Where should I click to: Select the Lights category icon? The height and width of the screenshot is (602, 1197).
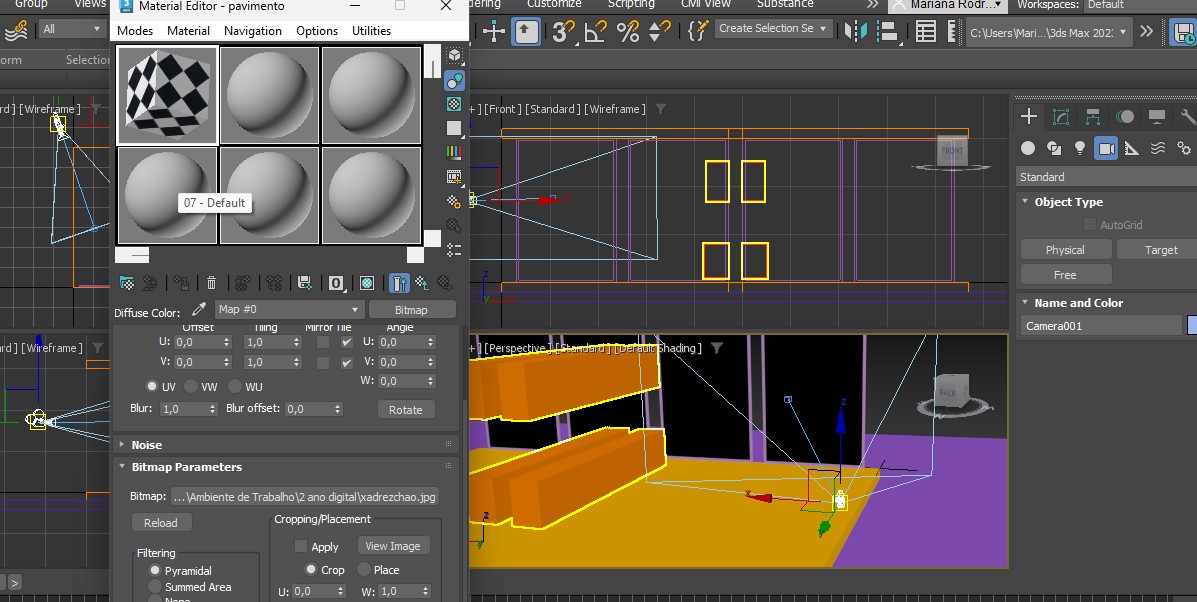1079,148
